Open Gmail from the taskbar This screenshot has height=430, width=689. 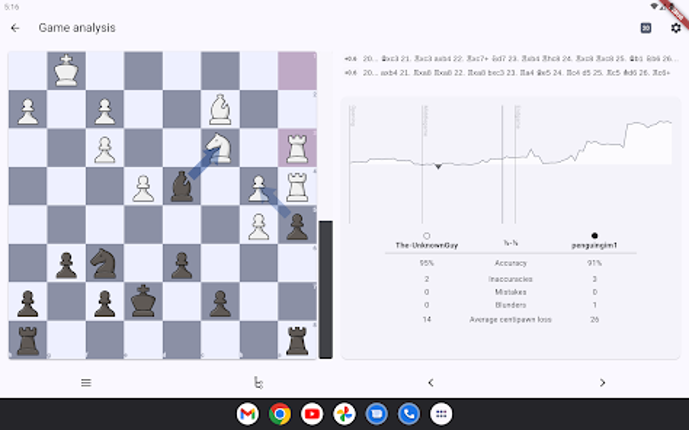[247, 413]
